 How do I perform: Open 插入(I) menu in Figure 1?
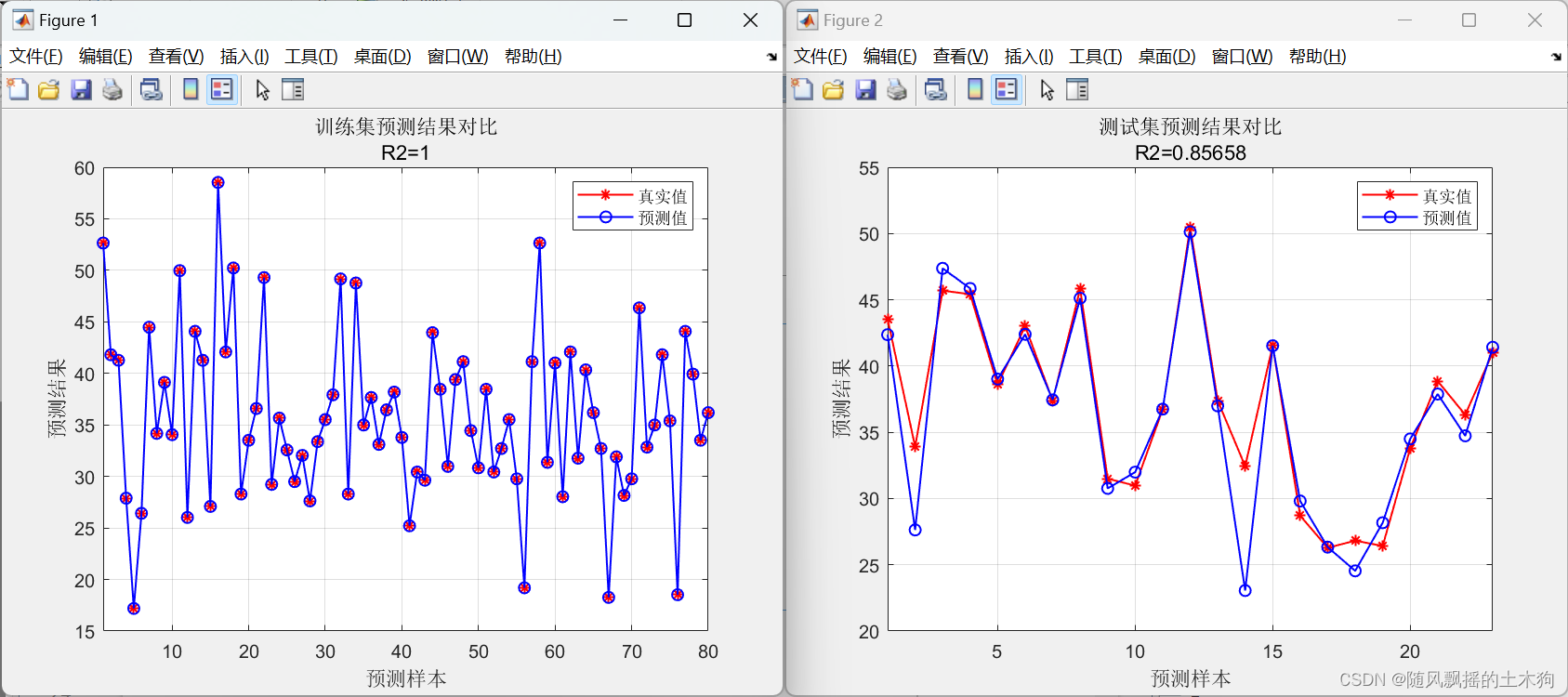pos(244,57)
